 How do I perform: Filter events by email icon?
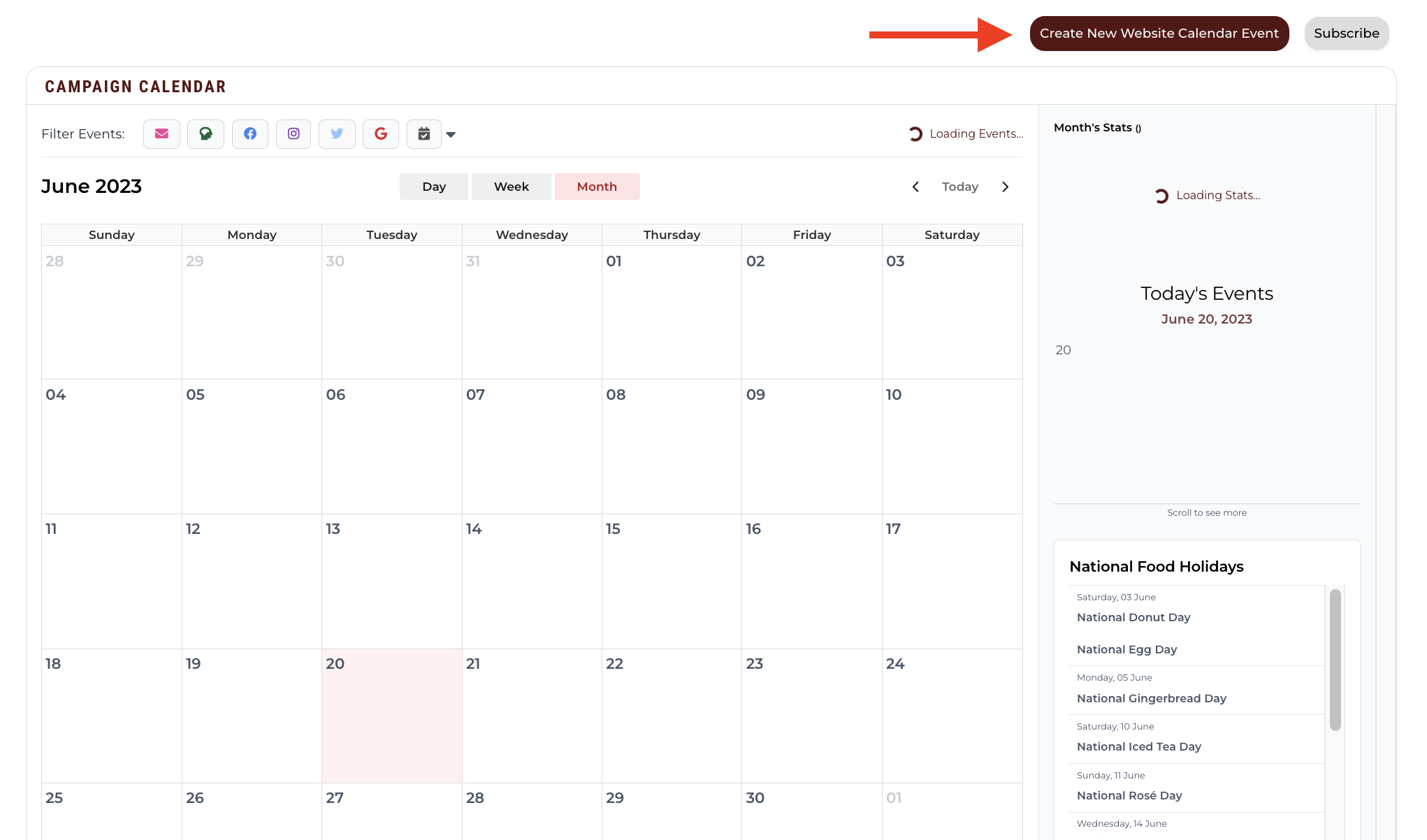point(161,134)
